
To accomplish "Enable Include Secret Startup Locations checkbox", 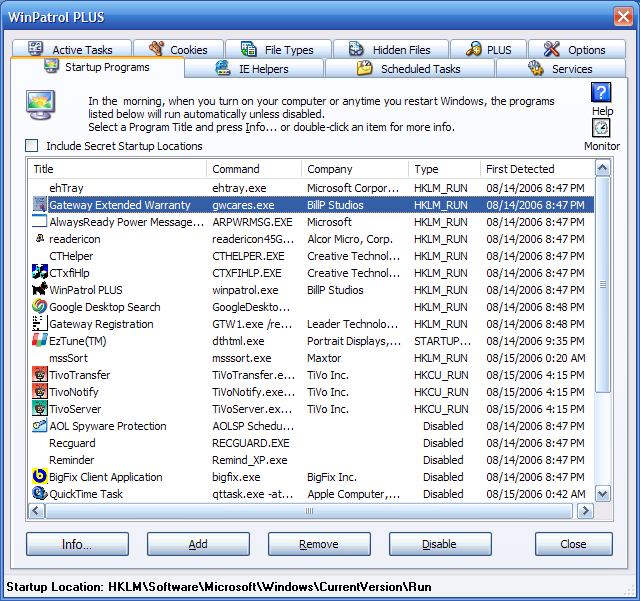I will pyautogui.click(x=31, y=146).
